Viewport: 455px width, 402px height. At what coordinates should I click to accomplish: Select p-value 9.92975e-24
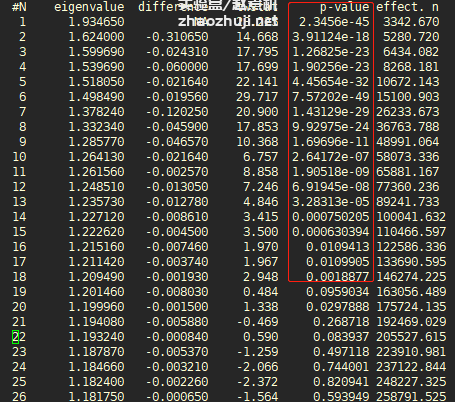(331, 127)
